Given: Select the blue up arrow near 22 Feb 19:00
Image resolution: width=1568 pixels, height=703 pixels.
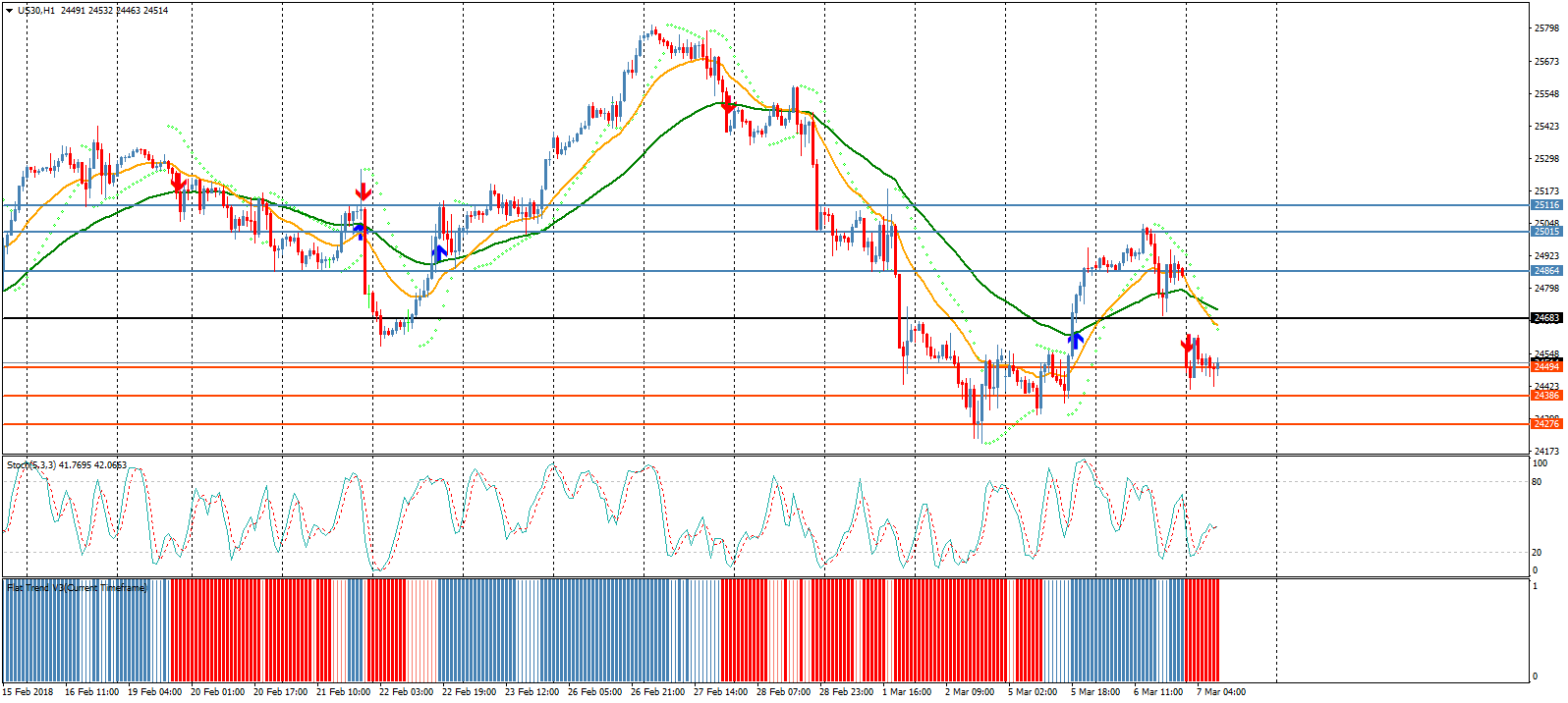Looking at the screenshot, I should click(439, 252).
